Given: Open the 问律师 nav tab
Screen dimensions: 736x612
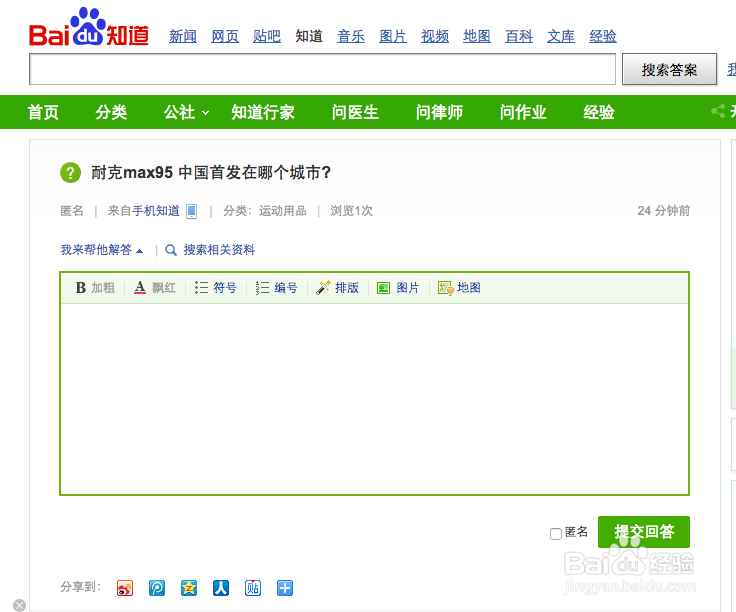Looking at the screenshot, I should tap(439, 112).
